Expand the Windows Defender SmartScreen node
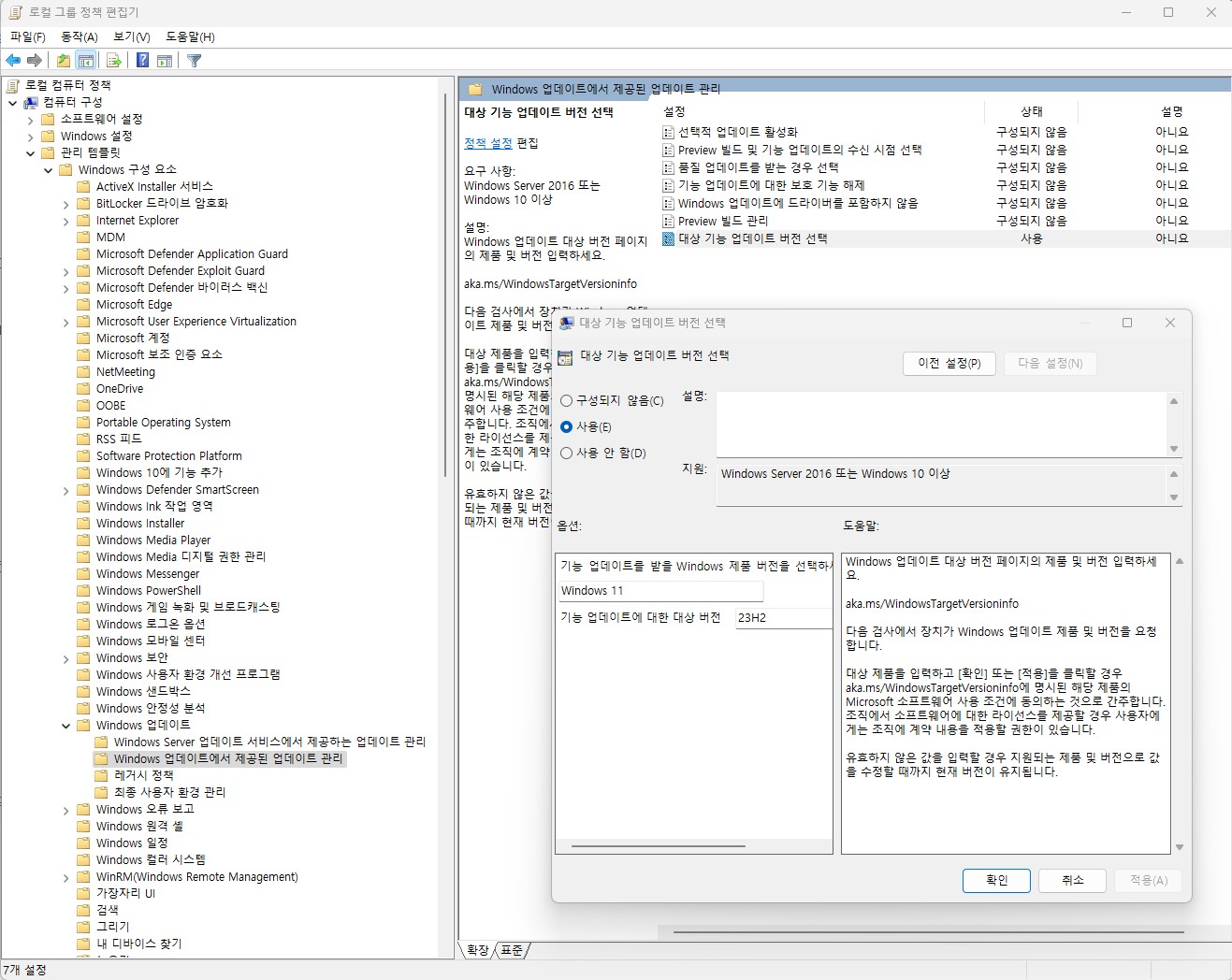The height and width of the screenshot is (980, 1232). pos(66,490)
